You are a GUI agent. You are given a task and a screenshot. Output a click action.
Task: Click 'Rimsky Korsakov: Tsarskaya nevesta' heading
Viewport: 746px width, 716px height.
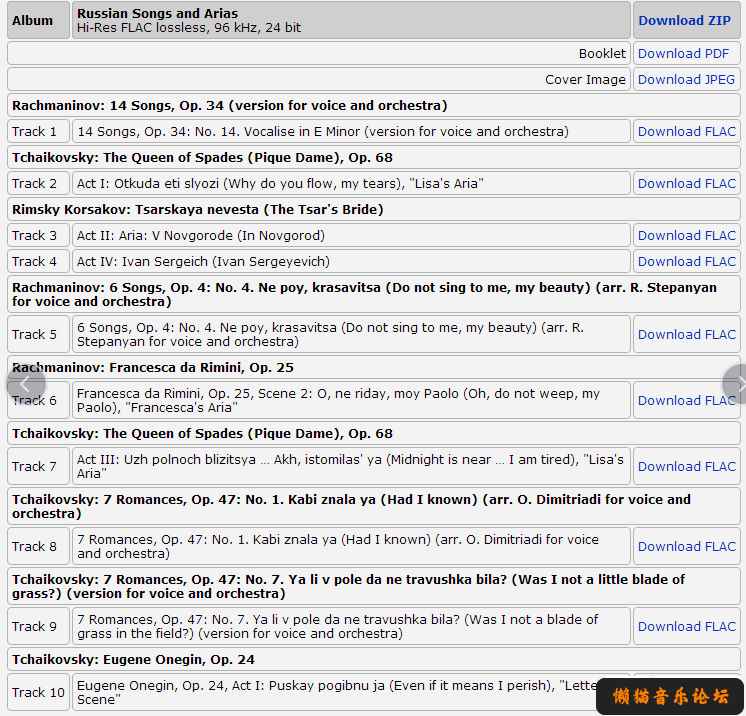coord(197,209)
